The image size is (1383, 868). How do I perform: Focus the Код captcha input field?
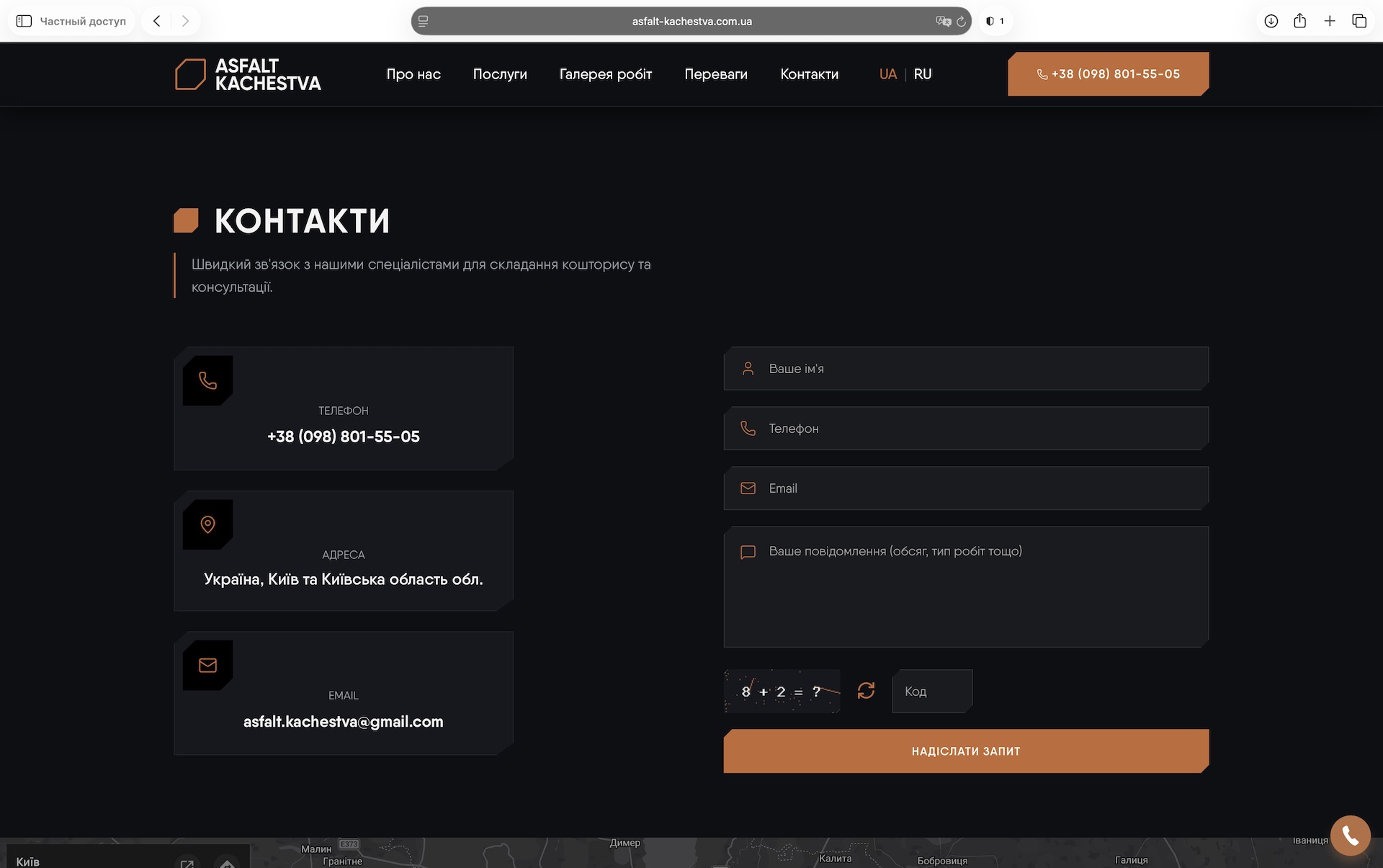click(x=932, y=692)
